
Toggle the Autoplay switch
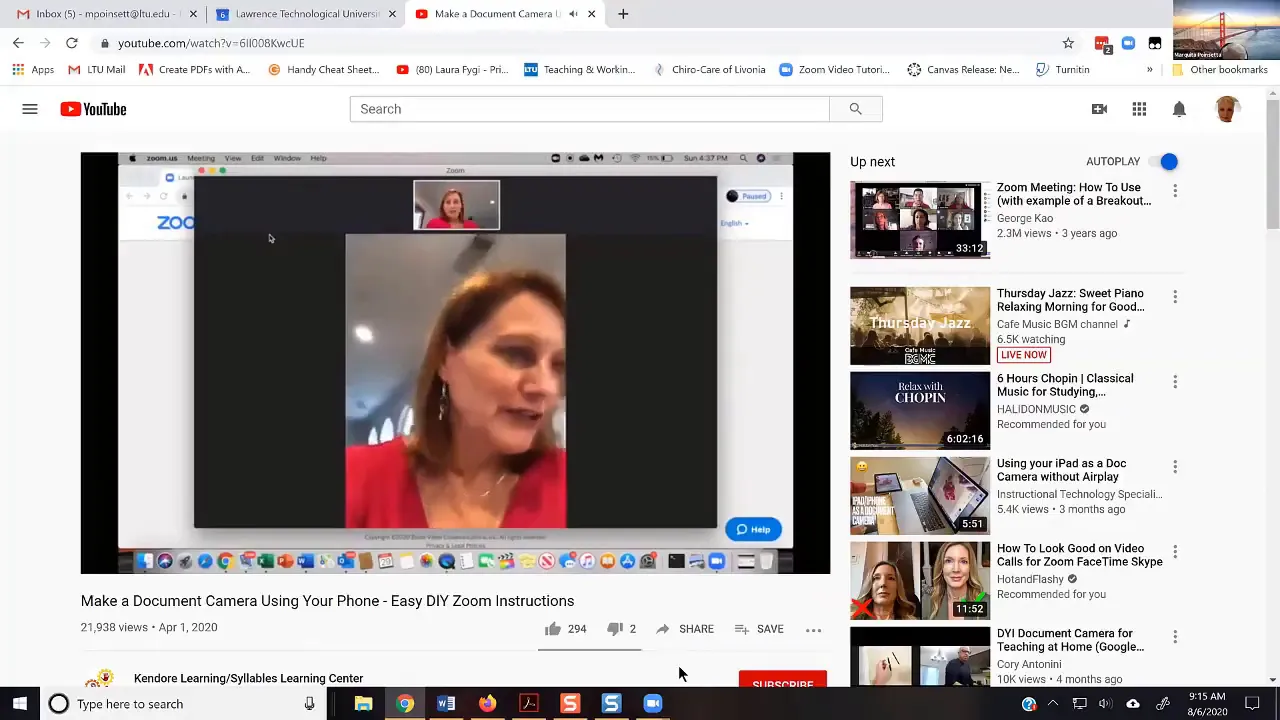click(x=1163, y=162)
